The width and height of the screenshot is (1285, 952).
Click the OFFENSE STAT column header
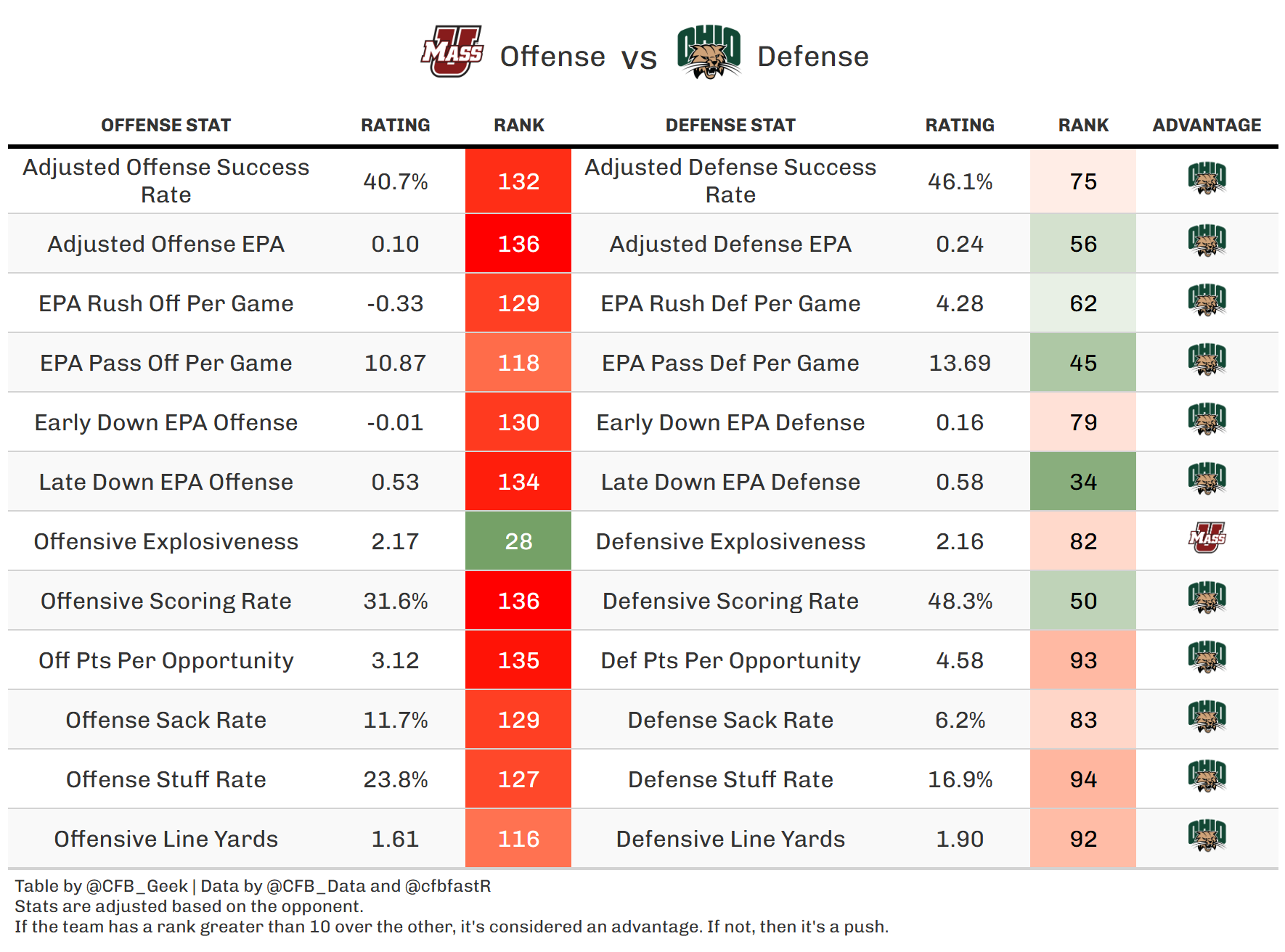[166, 126]
